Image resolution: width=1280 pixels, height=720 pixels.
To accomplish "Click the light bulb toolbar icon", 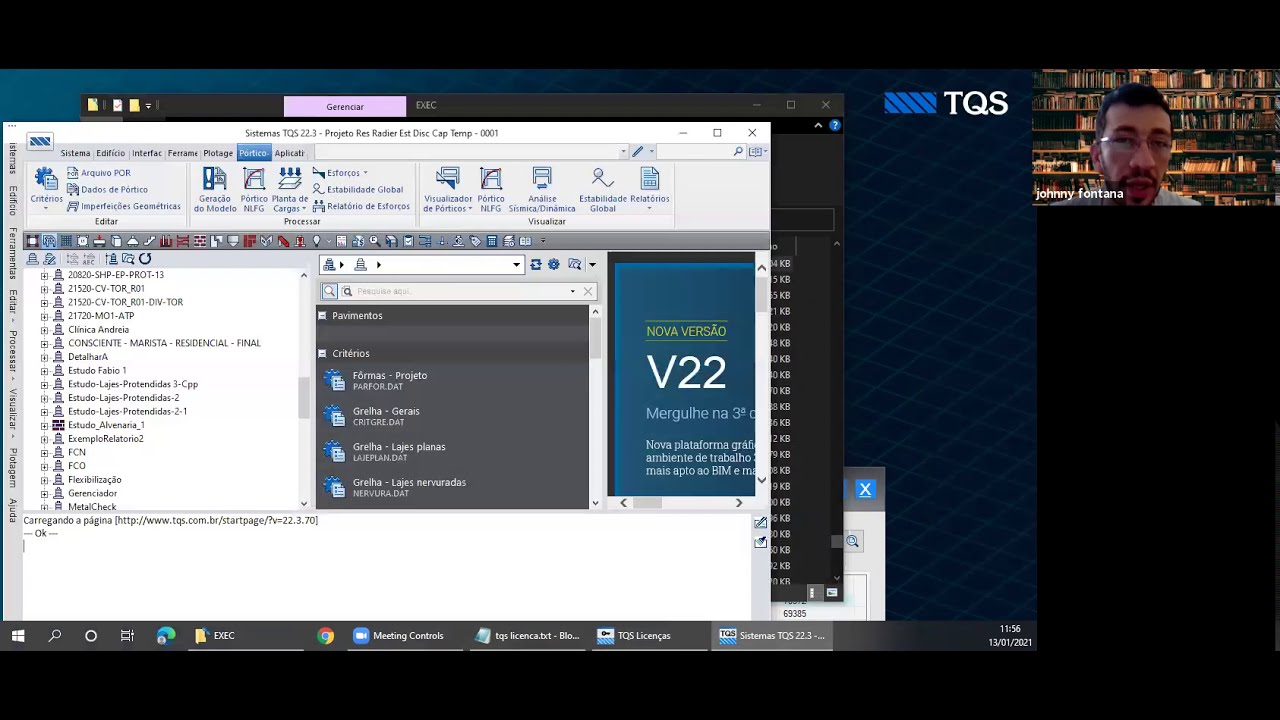I will [x=316, y=241].
